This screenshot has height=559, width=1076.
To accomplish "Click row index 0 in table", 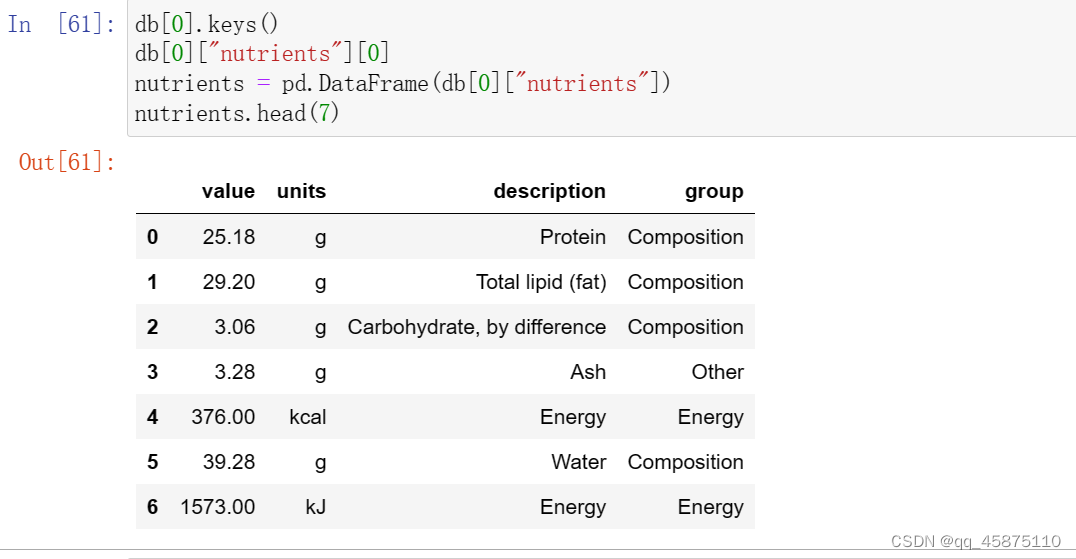I will tap(152, 237).
